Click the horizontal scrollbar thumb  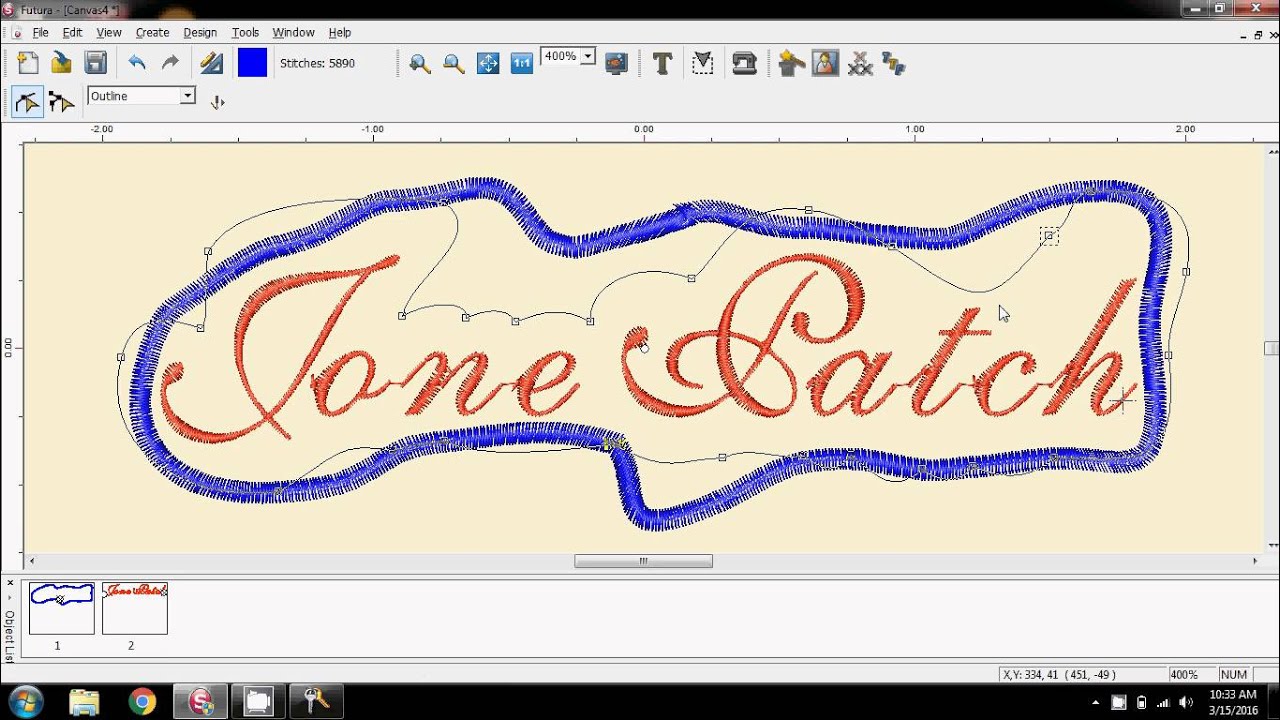[x=643, y=561]
